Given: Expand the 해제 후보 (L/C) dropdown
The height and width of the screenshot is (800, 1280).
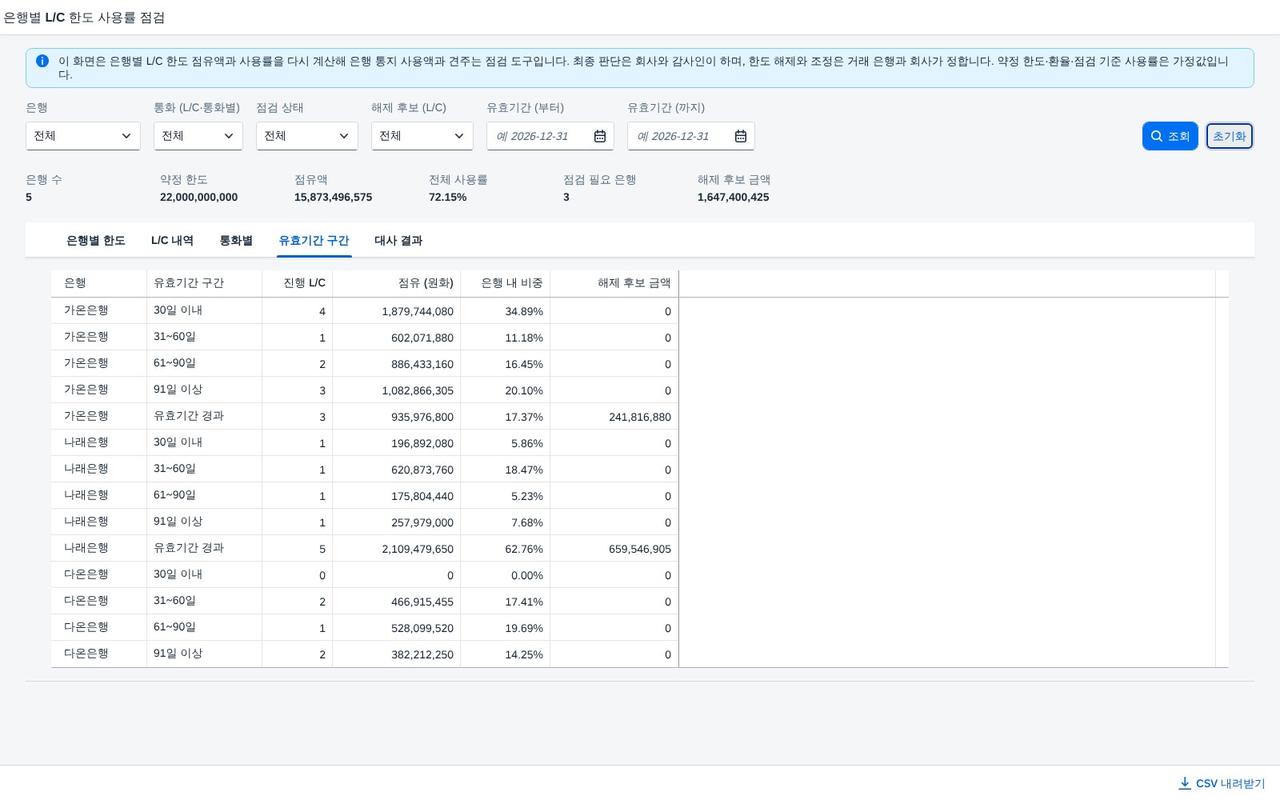Looking at the screenshot, I should [x=422, y=136].
